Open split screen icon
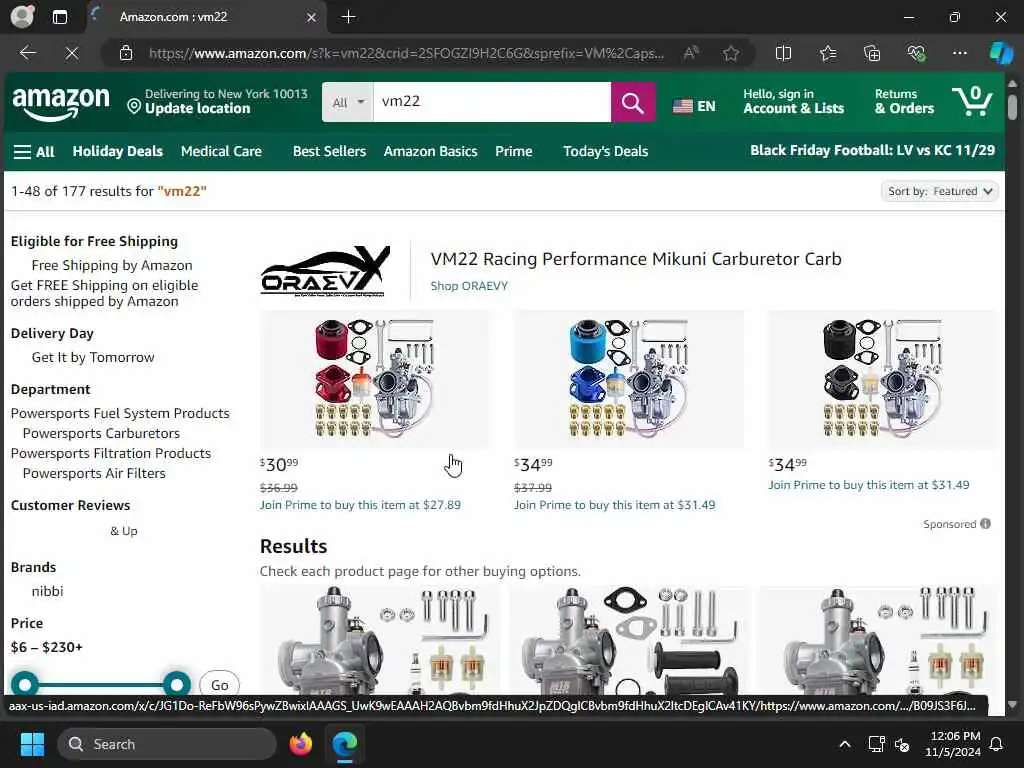 (x=783, y=53)
